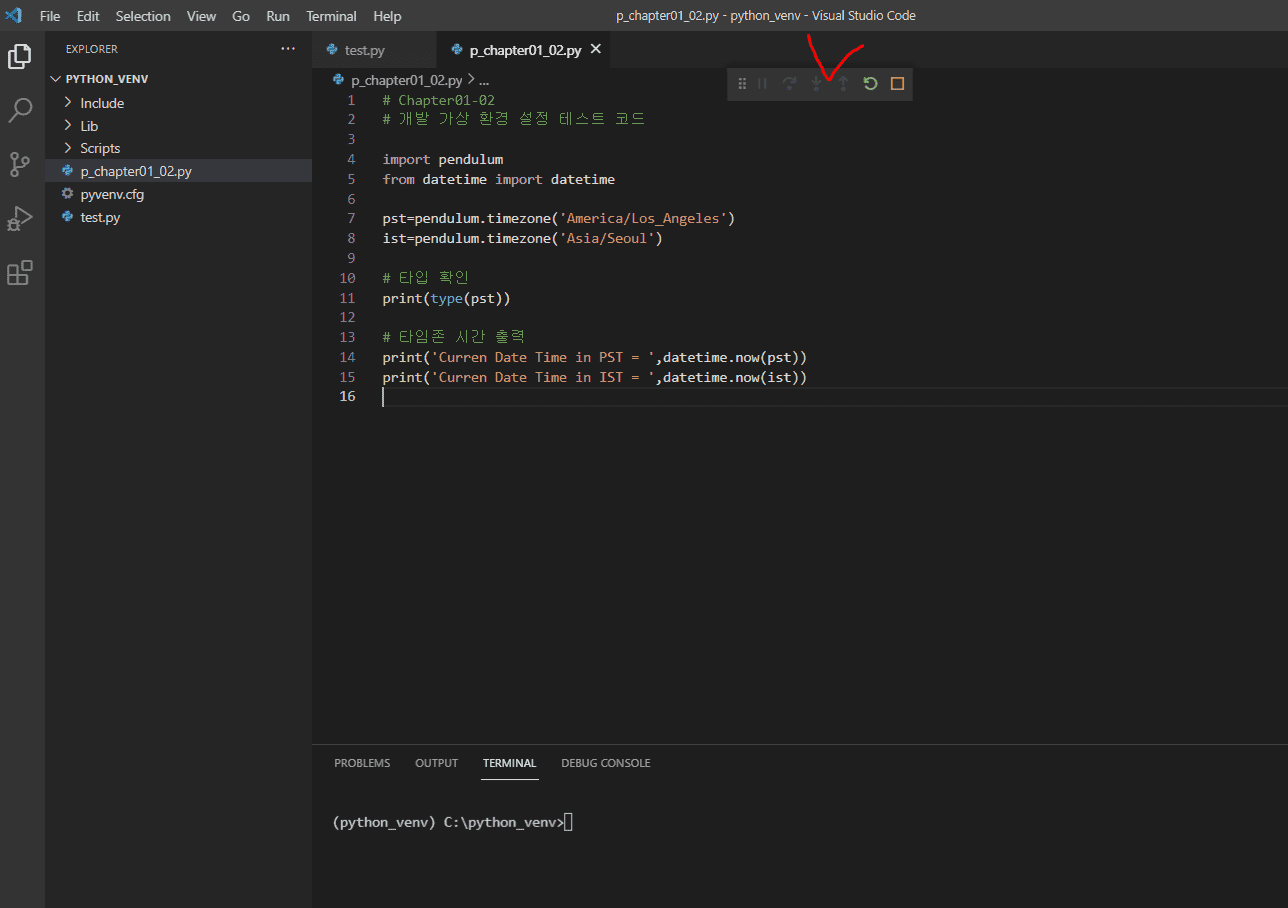Expand the Lib folder

(89, 126)
